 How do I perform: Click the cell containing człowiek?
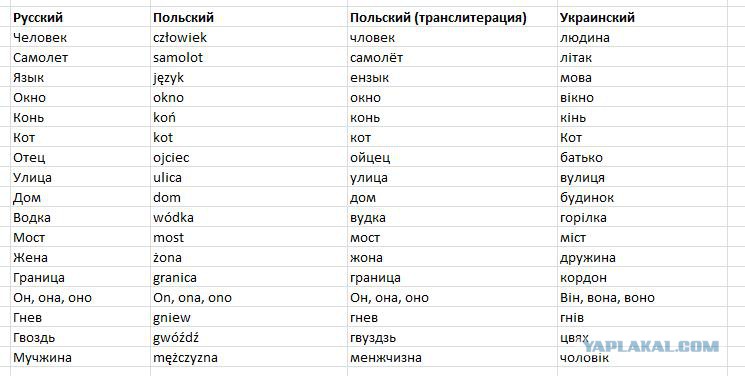[x=248, y=37]
